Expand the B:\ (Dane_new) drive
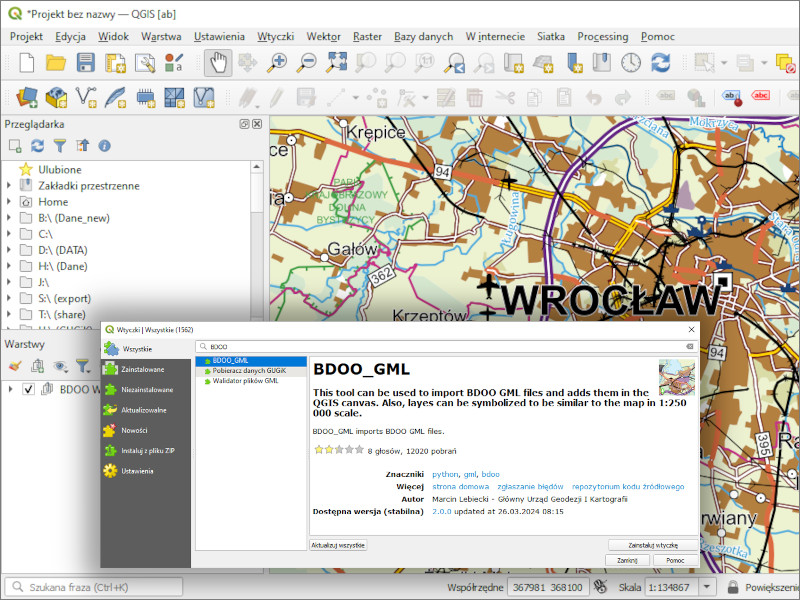The width and height of the screenshot is (800, 600). click(9, 218)
